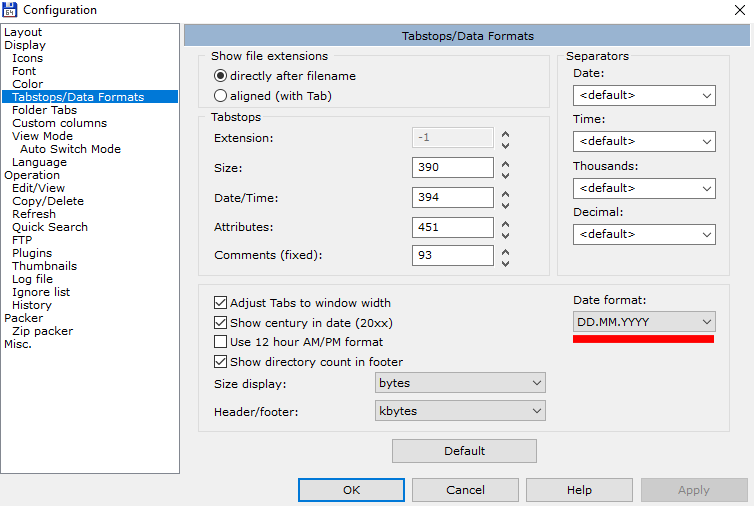Increase Size tabstop with up arrow
The image size is (754, 506).
[505, 164]
